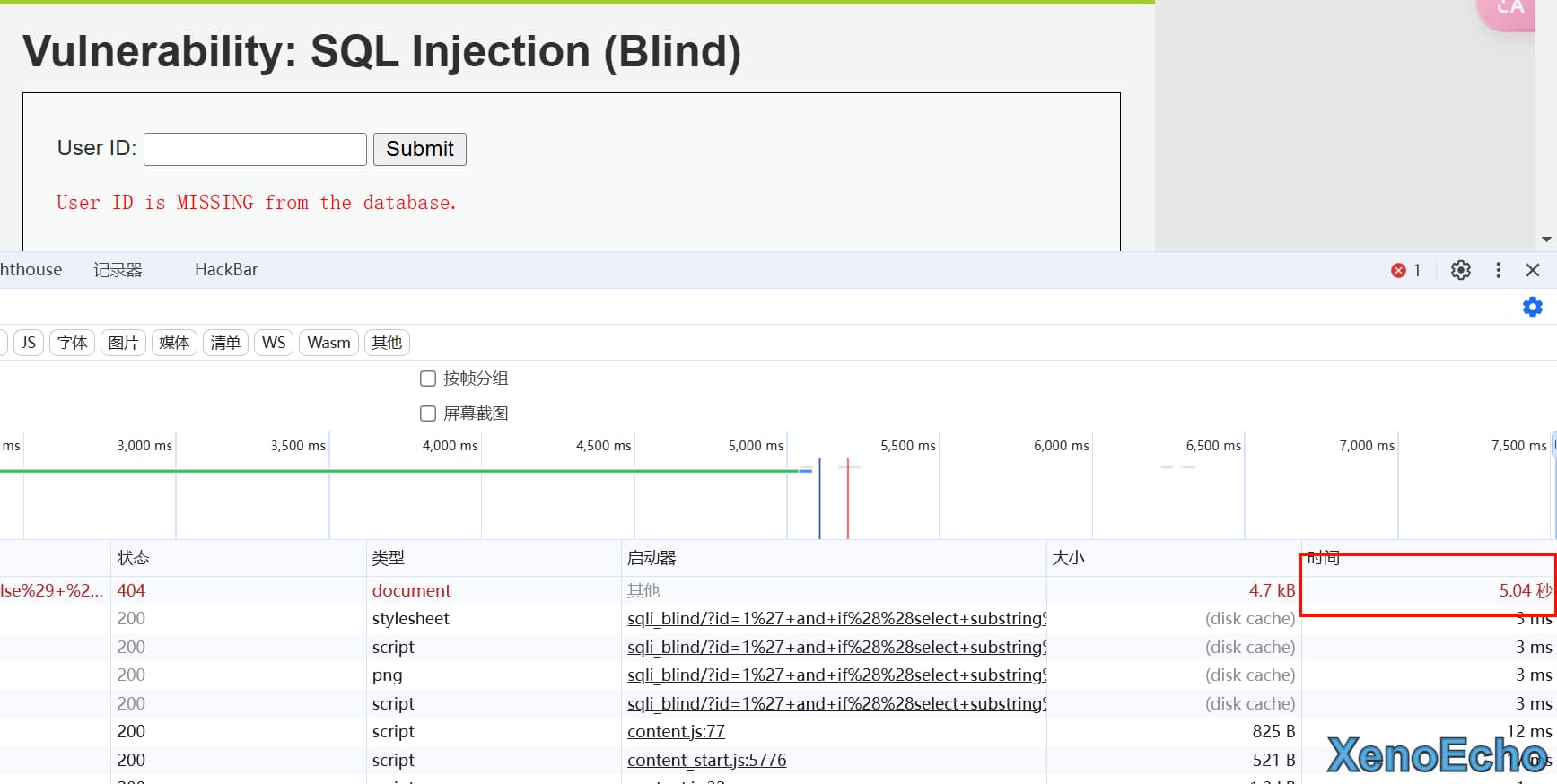Image resolution: width=1557 pixels, height=784 pixels.
Task: Focus the User ID input field
Action: pyautogui.click(x=255, y=149)
